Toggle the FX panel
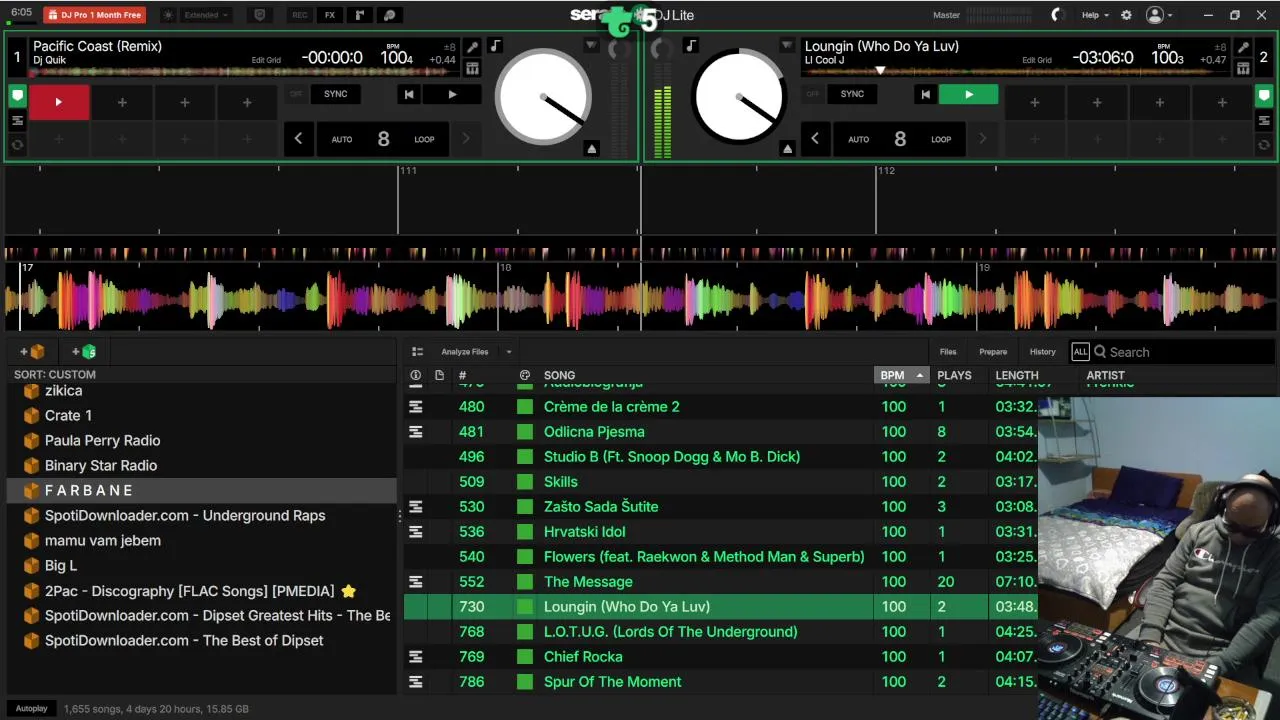Screen dimensions: 1280x720 coord(330,15)
